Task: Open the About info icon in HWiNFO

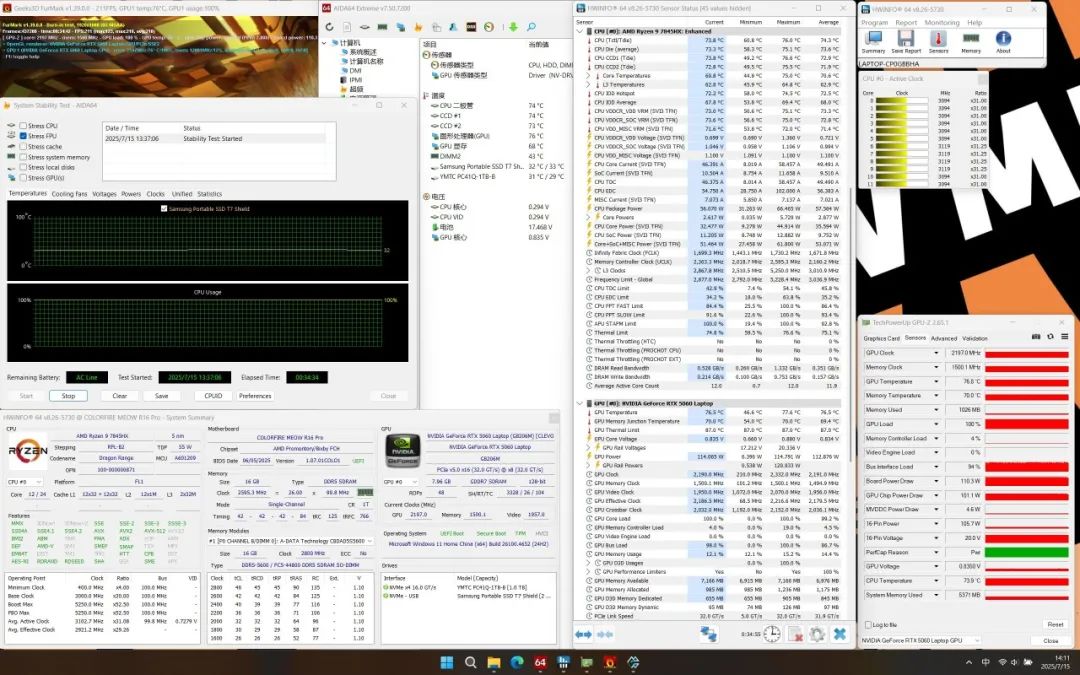Action: pyautogui.click(x=1003, y=42)
